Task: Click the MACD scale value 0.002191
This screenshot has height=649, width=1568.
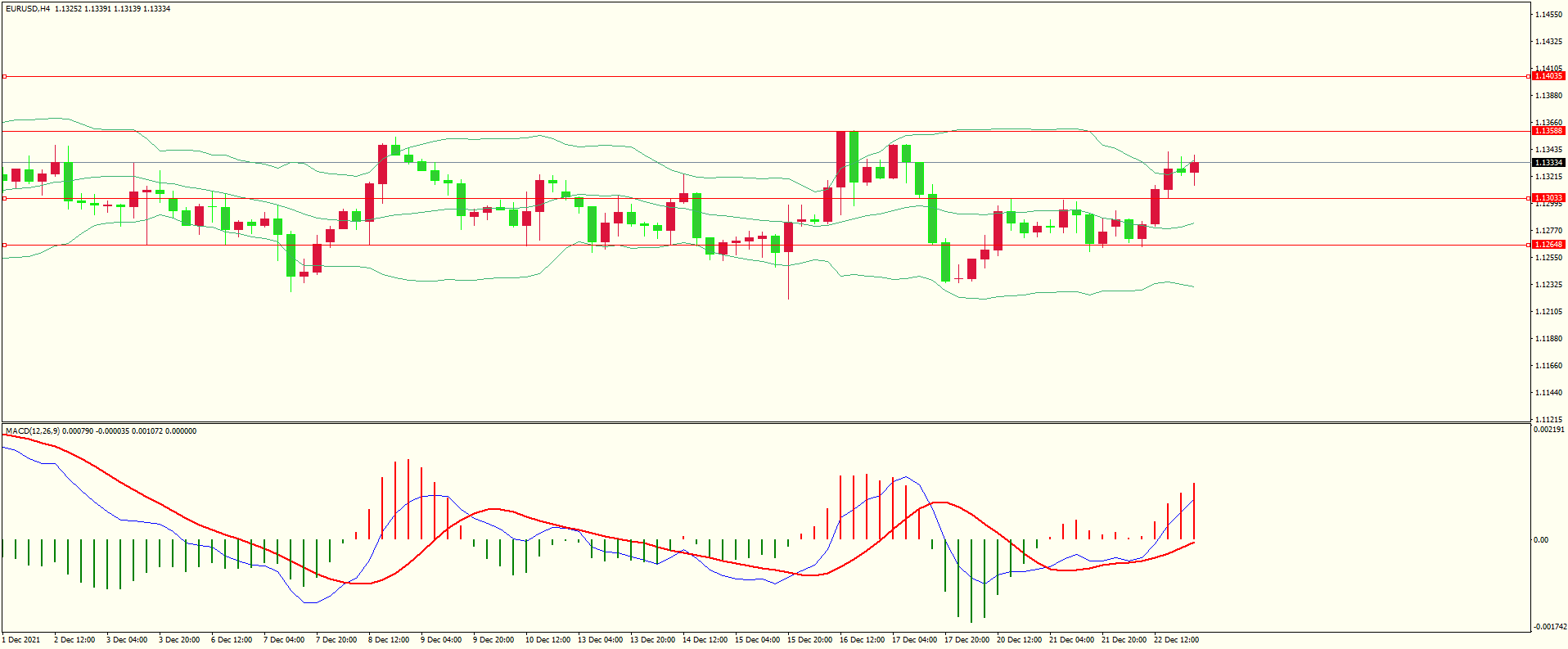Action: point(1549,430)
